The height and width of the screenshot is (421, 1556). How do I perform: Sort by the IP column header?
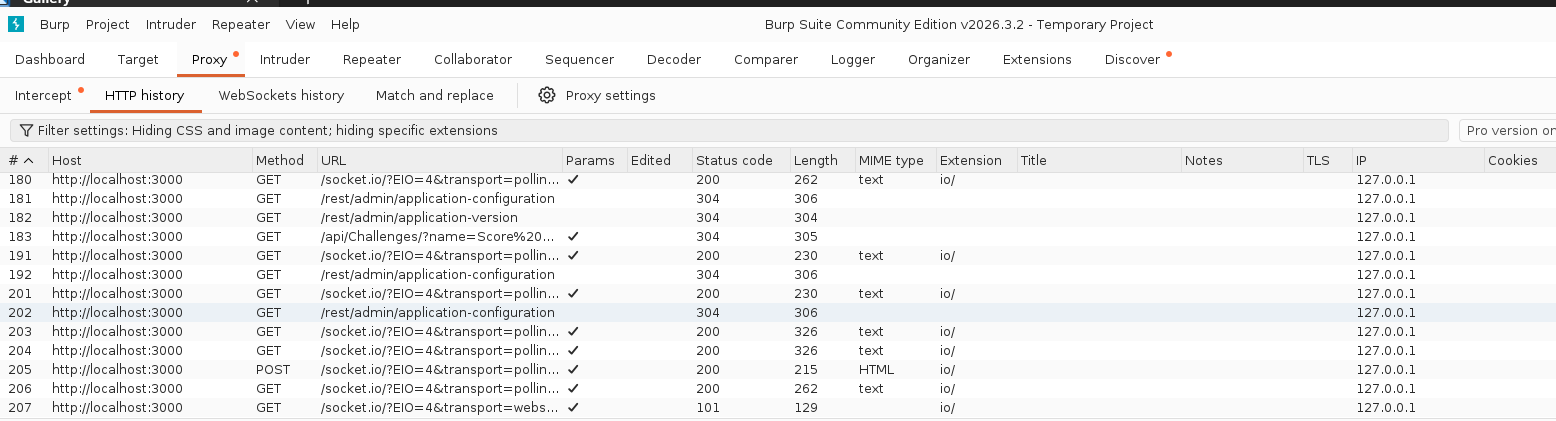(1418, 160)
